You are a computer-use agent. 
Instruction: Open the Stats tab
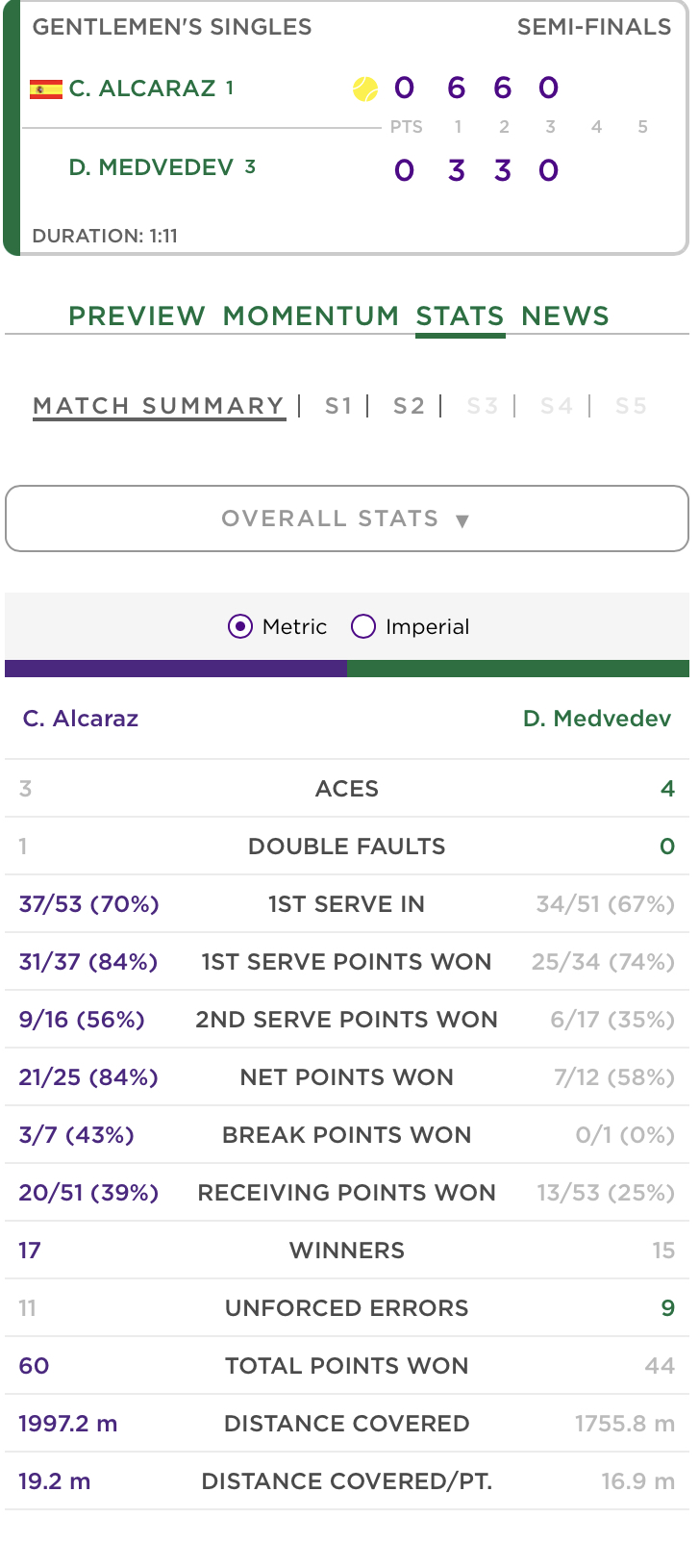[x=460, y=316]
